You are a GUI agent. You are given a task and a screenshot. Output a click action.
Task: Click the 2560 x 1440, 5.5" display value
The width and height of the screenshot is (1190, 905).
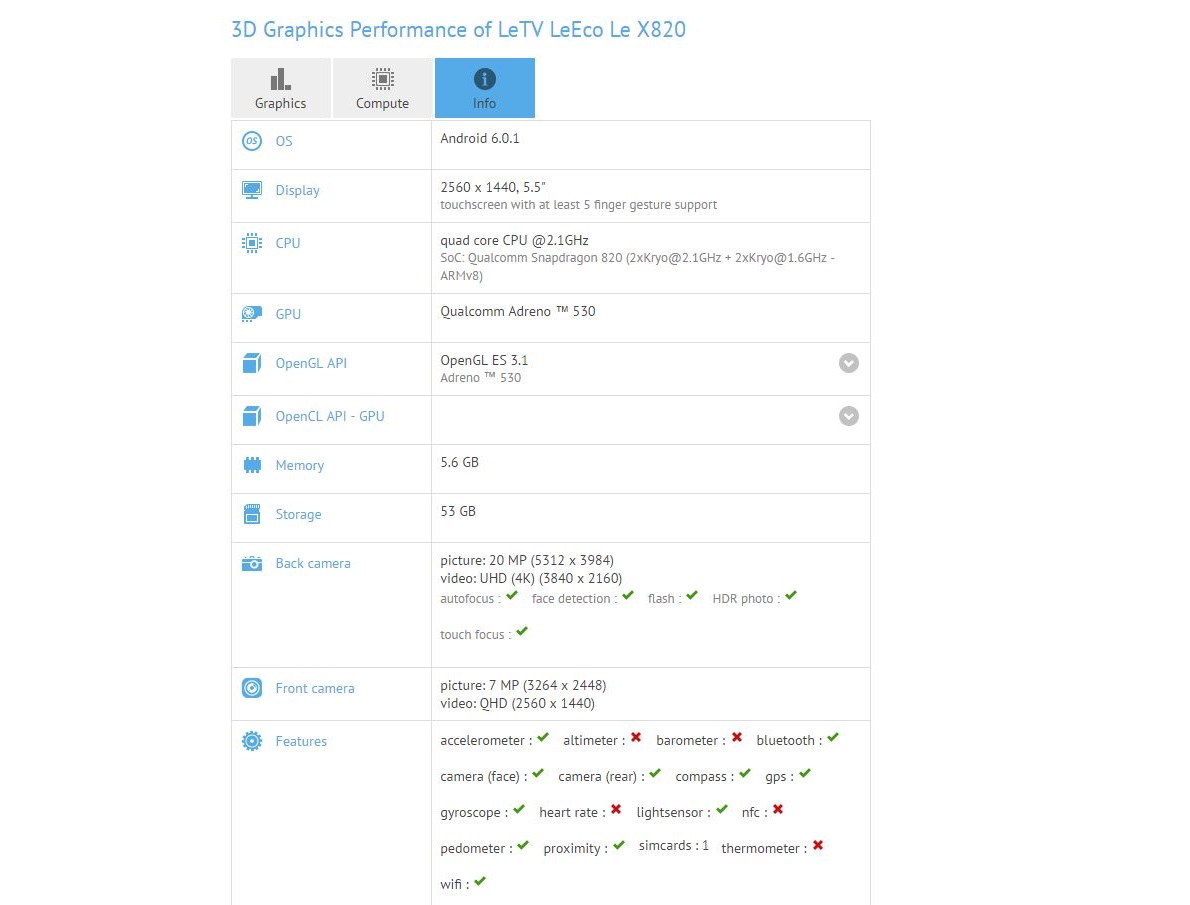point(493,187)
